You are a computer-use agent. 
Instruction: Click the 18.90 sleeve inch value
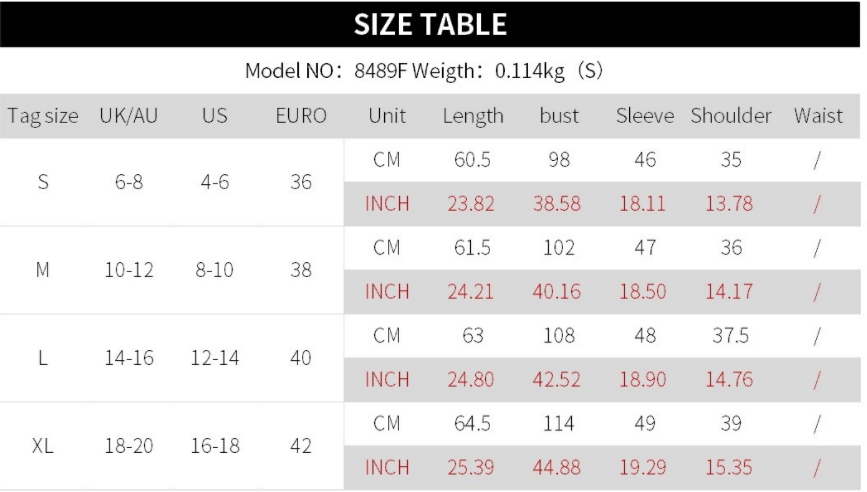coord(645,380)
